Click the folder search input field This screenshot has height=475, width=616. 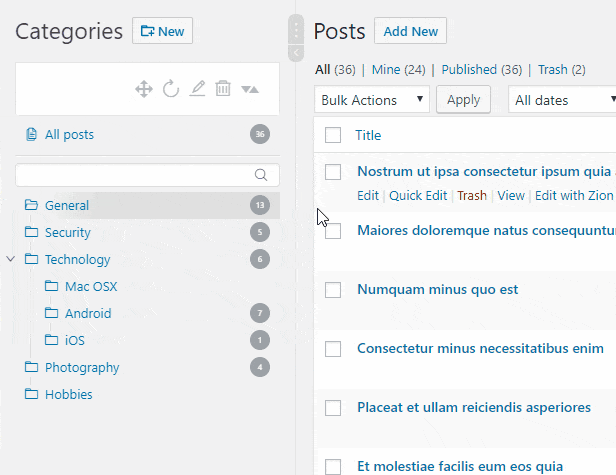click(x=135, y=175)
